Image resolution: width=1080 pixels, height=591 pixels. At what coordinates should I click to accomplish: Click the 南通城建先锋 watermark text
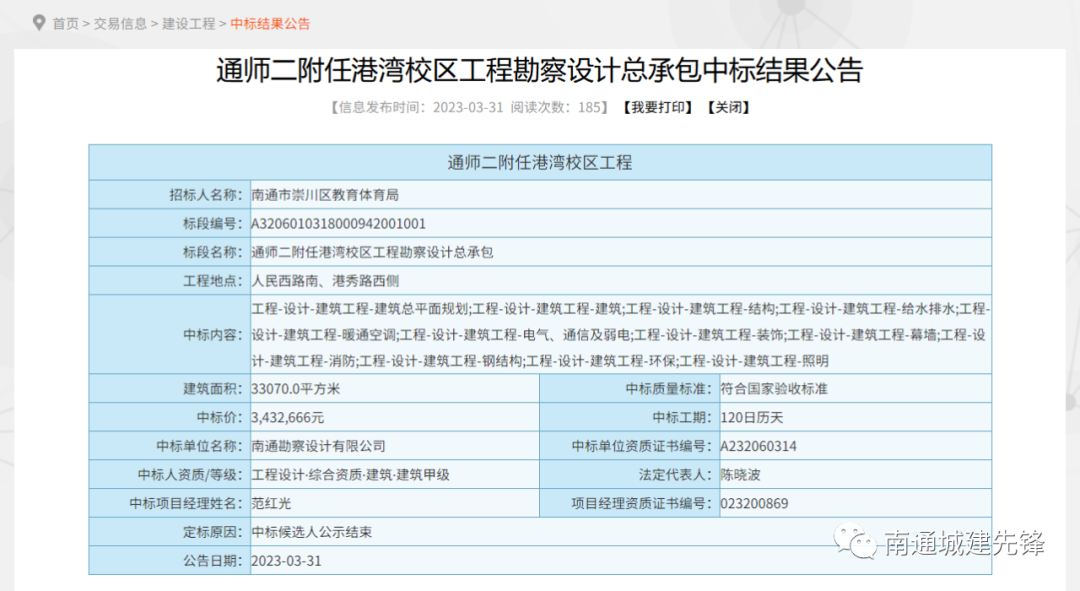tap(964, 544)
